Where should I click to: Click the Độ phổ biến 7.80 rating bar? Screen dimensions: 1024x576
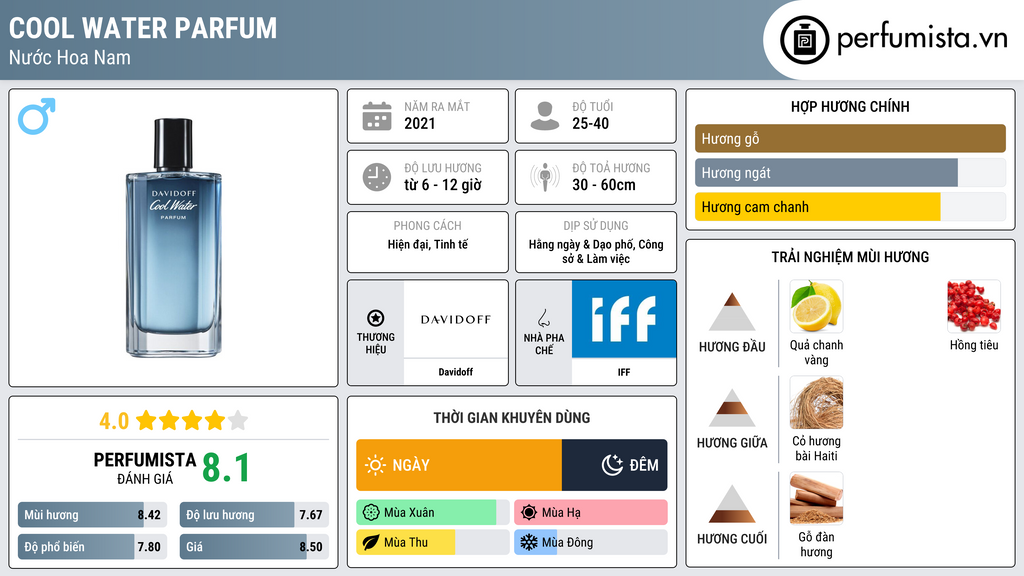pos(92,547)
